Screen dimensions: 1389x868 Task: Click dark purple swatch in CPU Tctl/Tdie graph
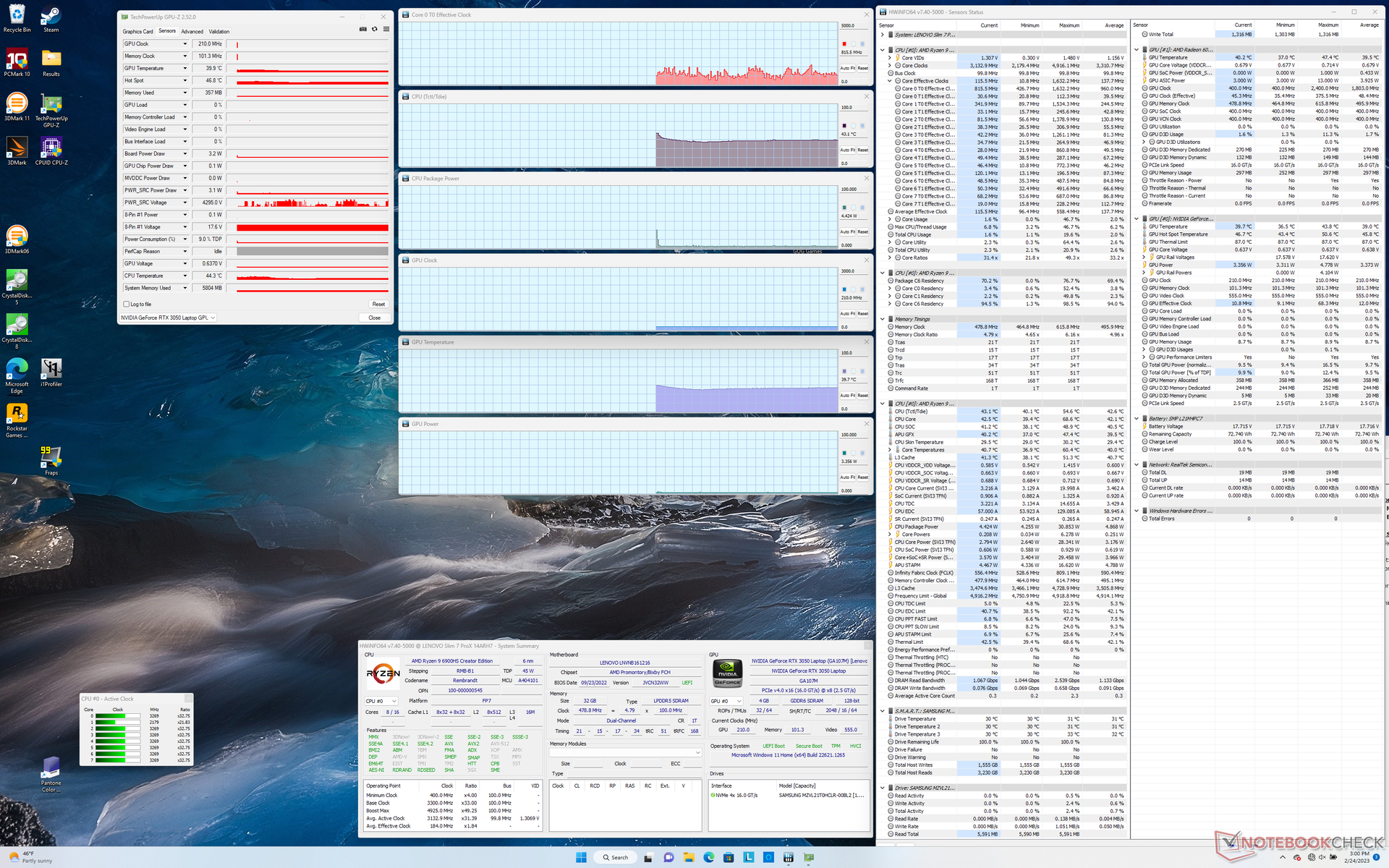tap(844, 126)
